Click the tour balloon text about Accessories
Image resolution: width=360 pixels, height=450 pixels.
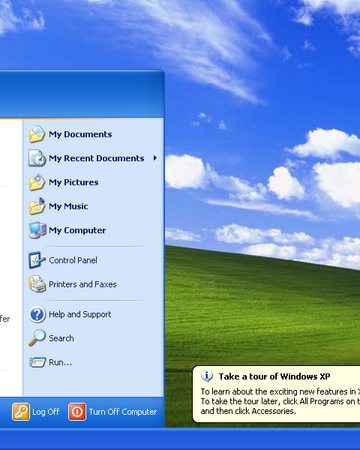248,411
